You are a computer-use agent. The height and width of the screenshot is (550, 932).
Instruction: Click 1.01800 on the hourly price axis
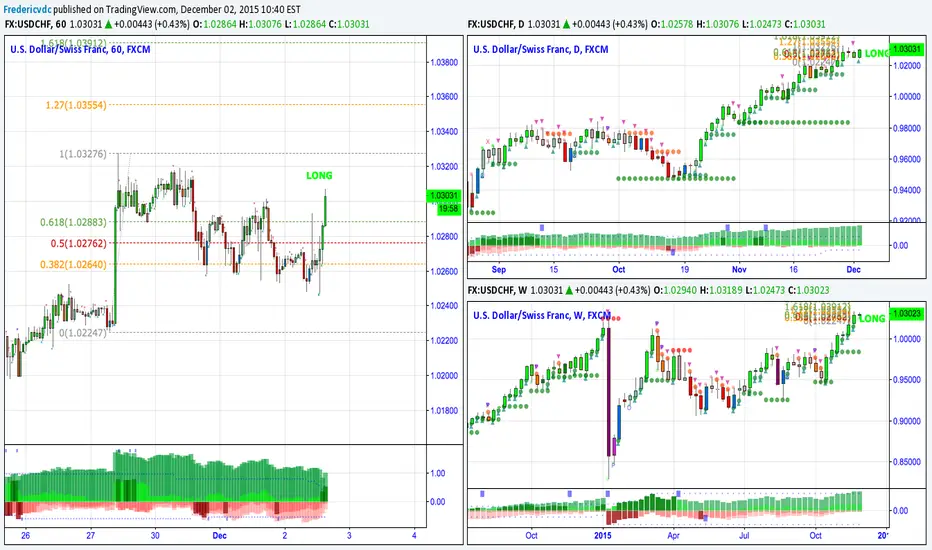[x=444, y=411]
